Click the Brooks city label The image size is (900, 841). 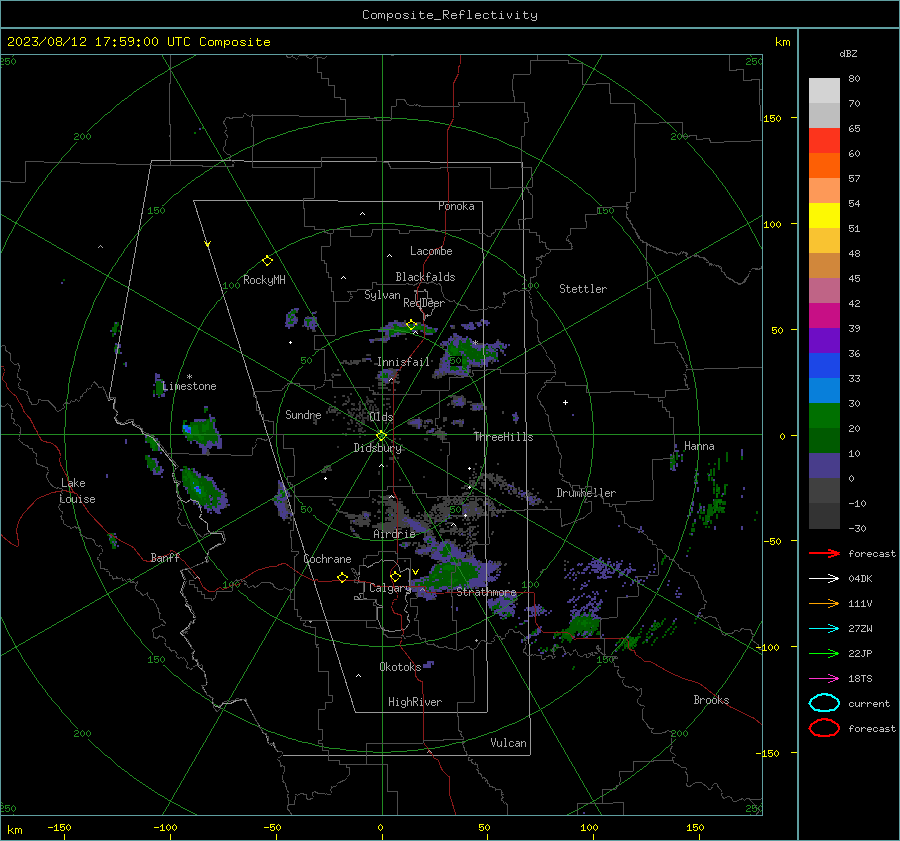point(711,699)
